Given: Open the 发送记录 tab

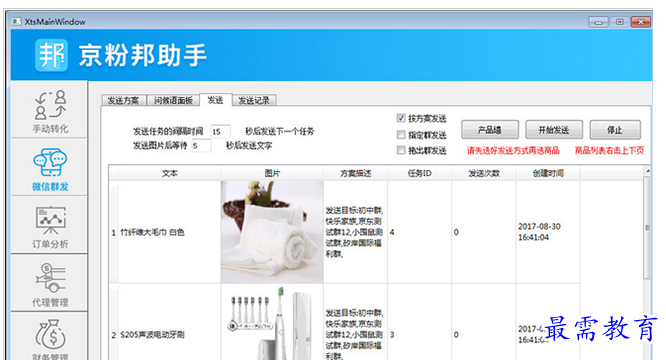Looking at the screenshot, I should [254, 101].
